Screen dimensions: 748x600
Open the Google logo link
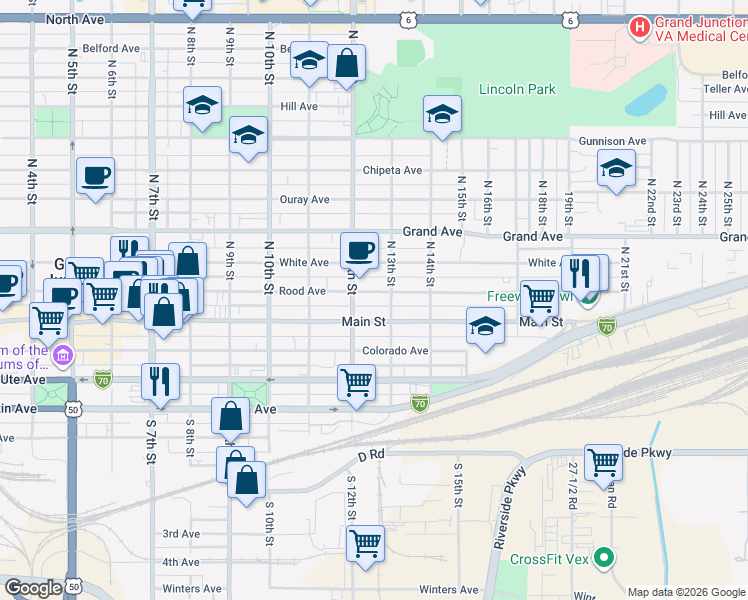[33, 588]
